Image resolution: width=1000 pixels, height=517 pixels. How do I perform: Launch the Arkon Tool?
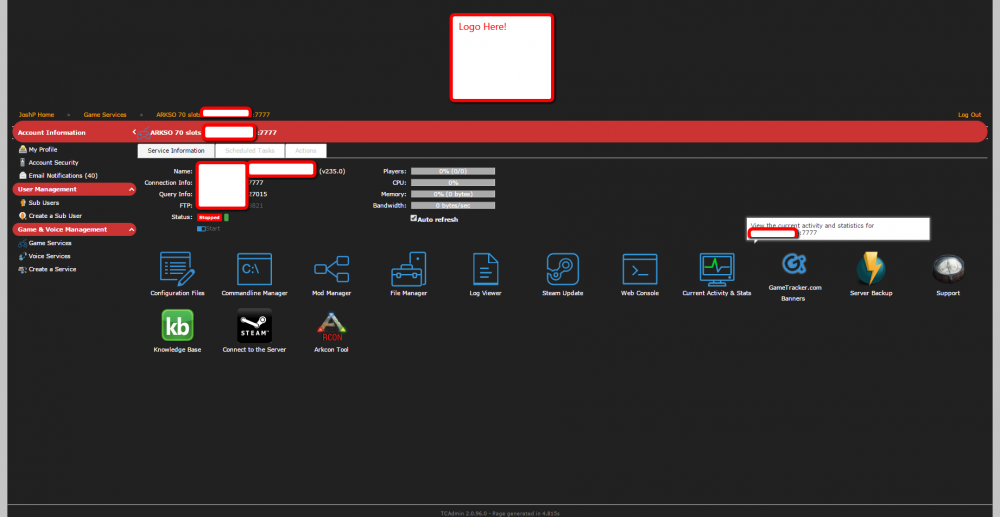331,326
